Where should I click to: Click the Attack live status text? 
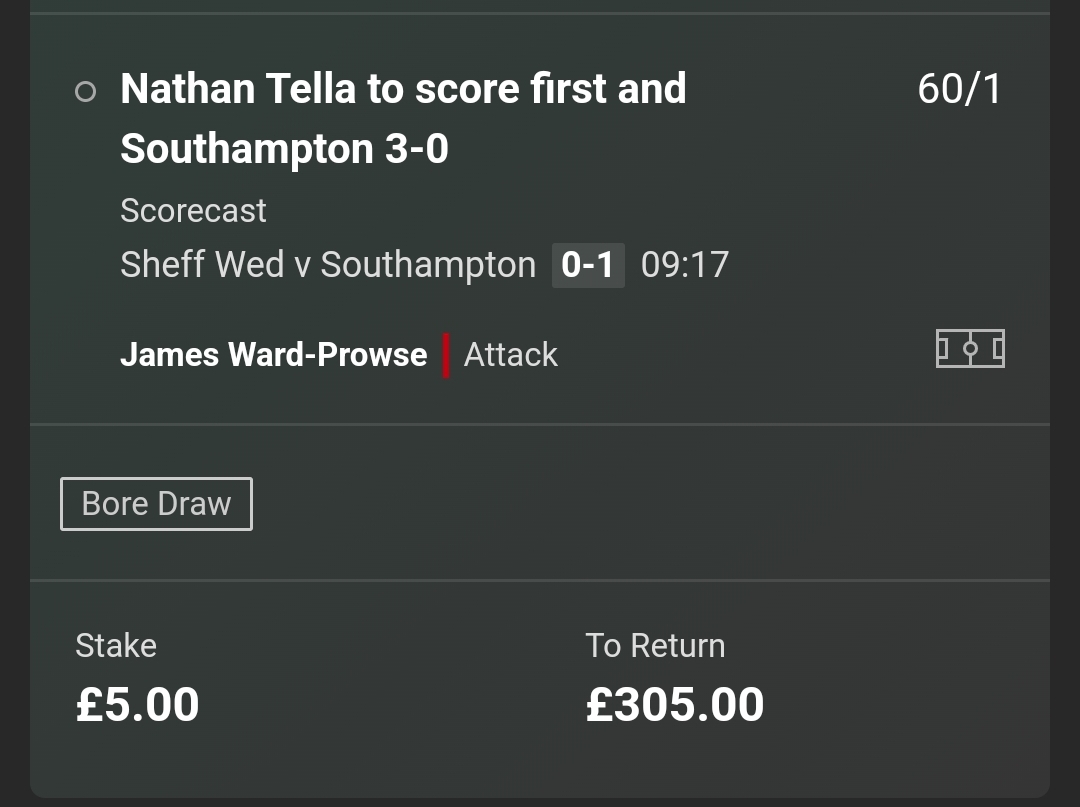pos(510,355)
